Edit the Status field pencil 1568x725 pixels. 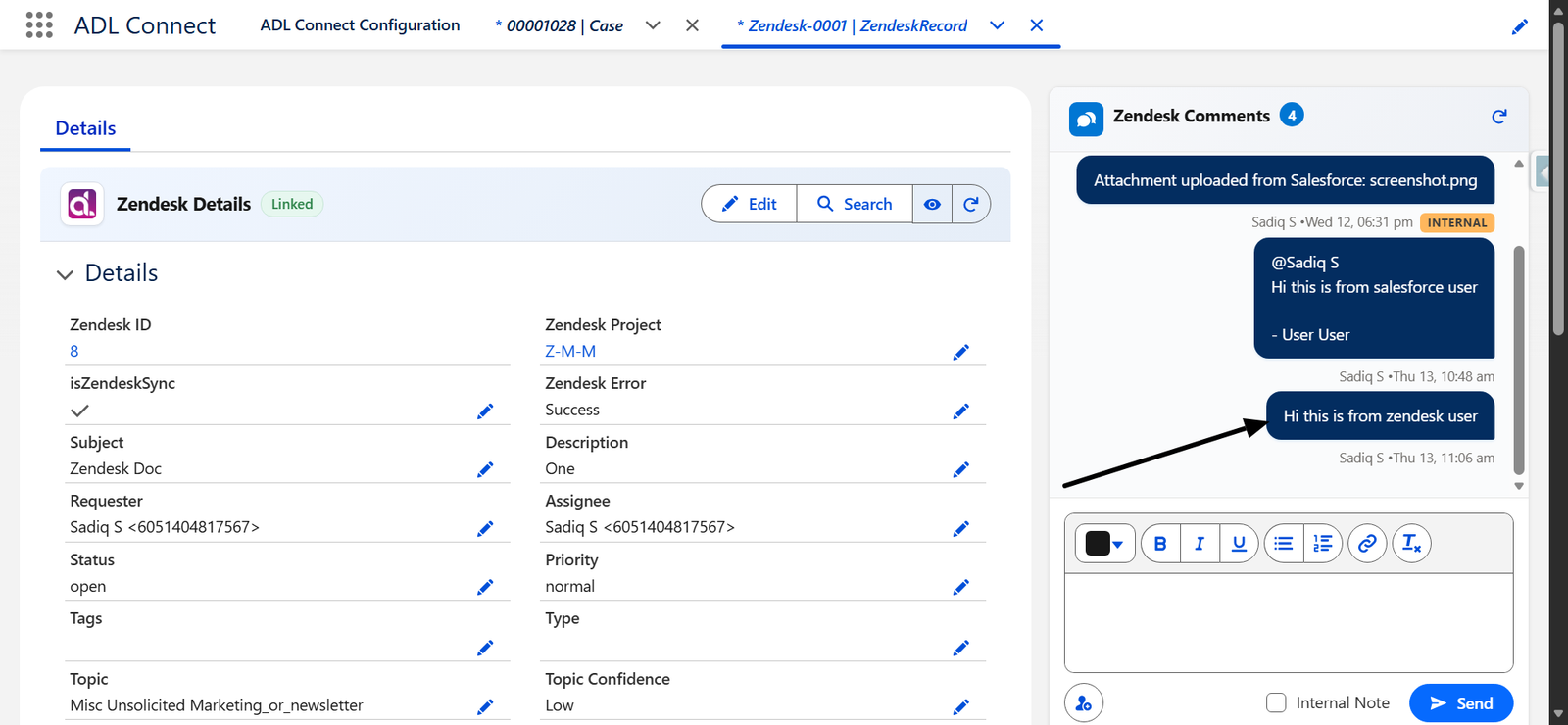coord(484,588)
